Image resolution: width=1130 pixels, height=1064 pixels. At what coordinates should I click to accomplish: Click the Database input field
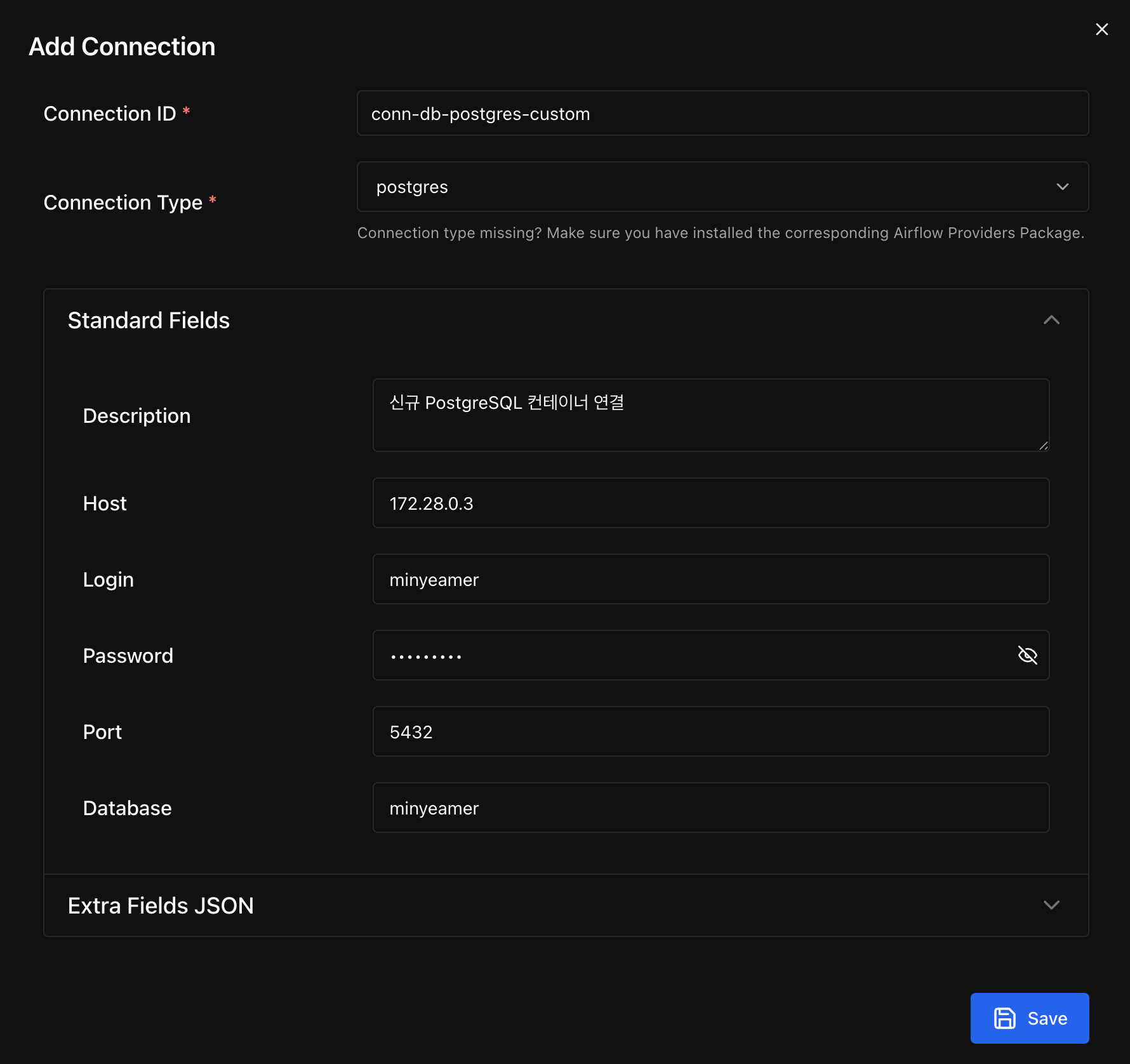tap(710, 808)
